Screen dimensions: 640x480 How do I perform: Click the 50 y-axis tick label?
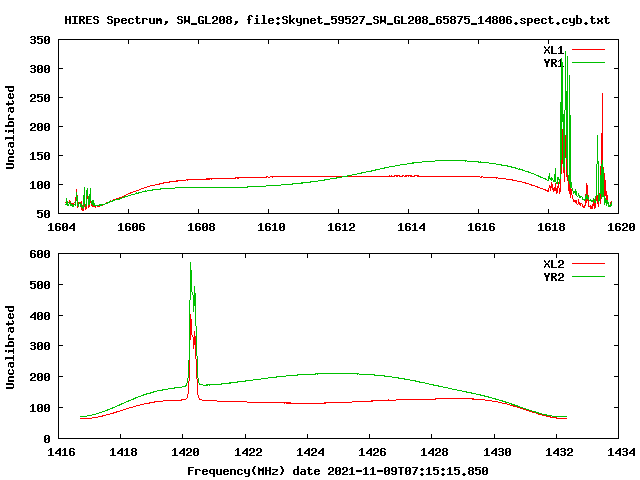[44, 214]
